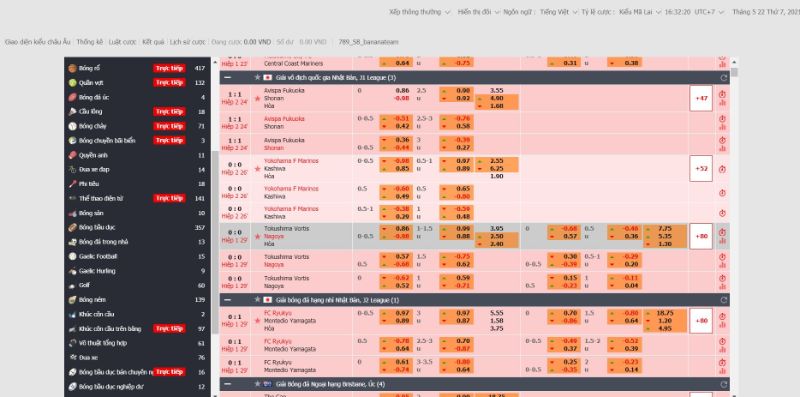Click the Bóng chày baseball sport icon
Screen dimensions: 800x397
pos(72,126)
